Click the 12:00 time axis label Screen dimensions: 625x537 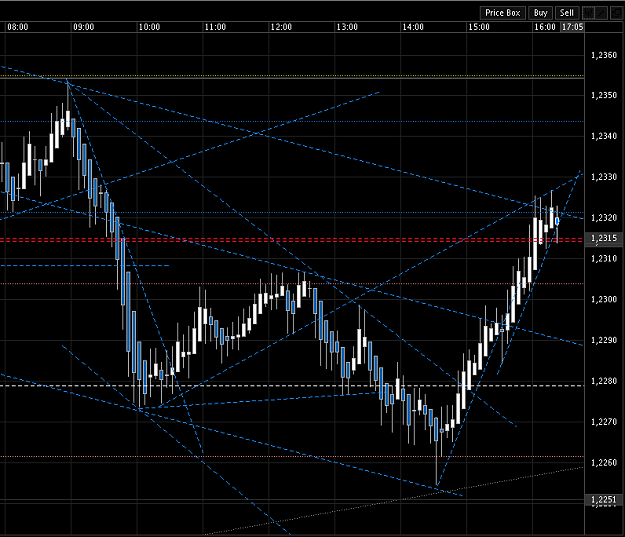[281, 27]
